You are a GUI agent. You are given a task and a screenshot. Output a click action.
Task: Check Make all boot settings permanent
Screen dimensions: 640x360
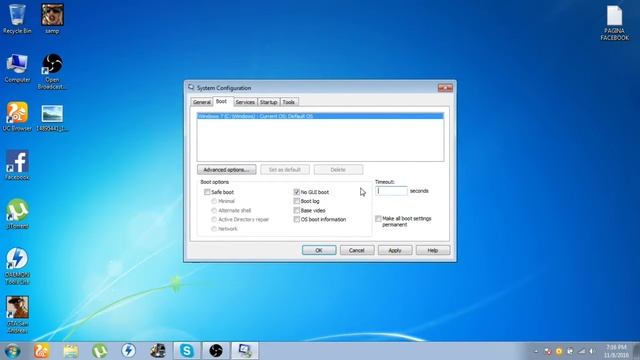[379, 219]
